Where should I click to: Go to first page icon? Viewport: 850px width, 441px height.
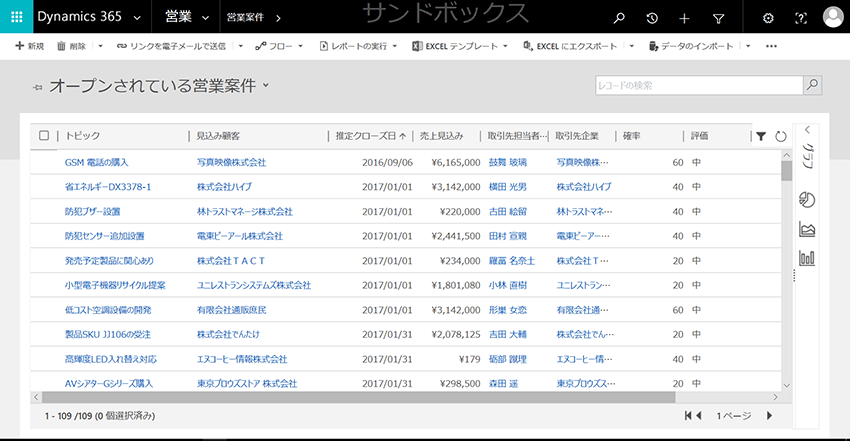point(688,416)
